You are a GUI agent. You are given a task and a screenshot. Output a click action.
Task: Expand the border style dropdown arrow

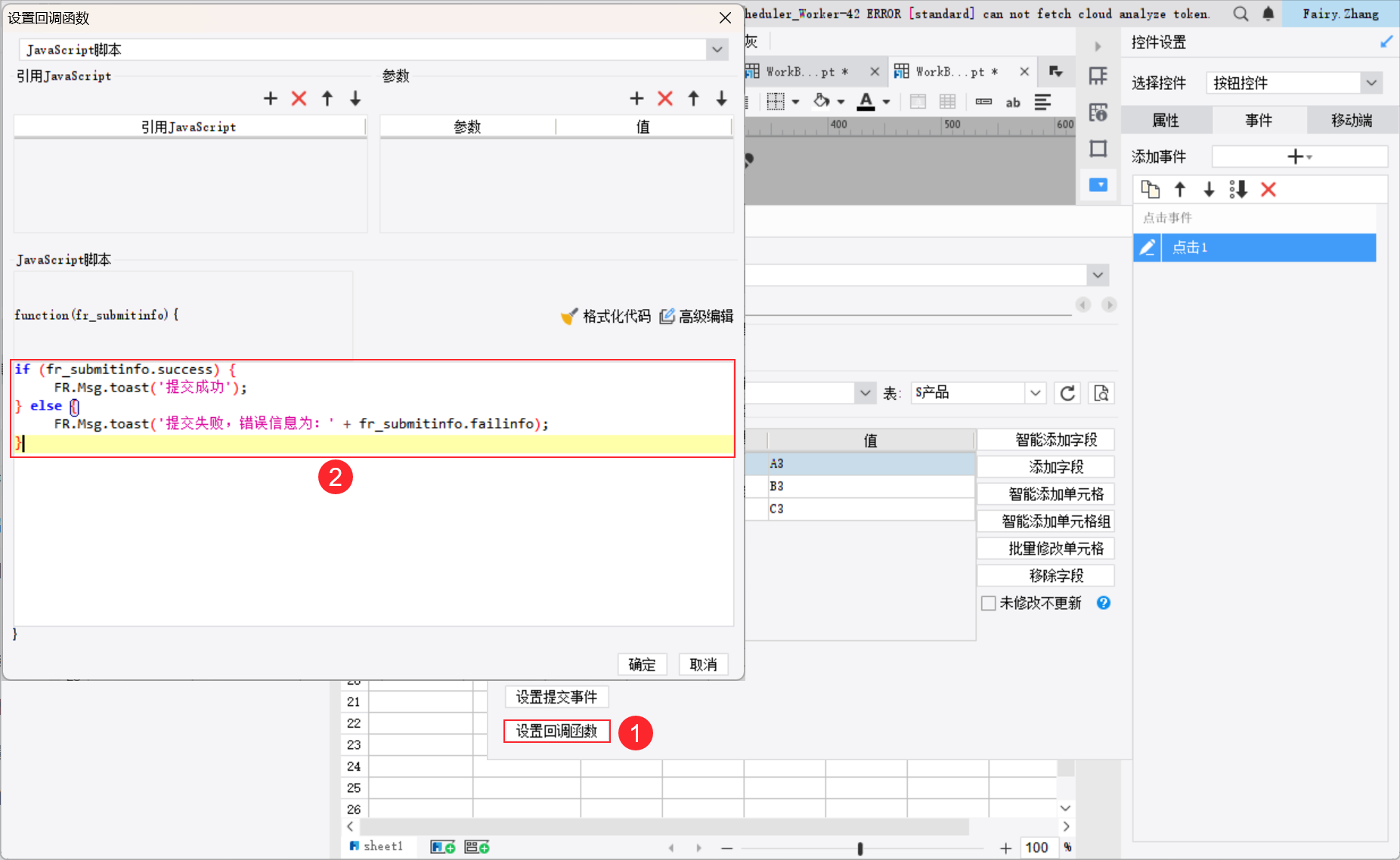796,102
